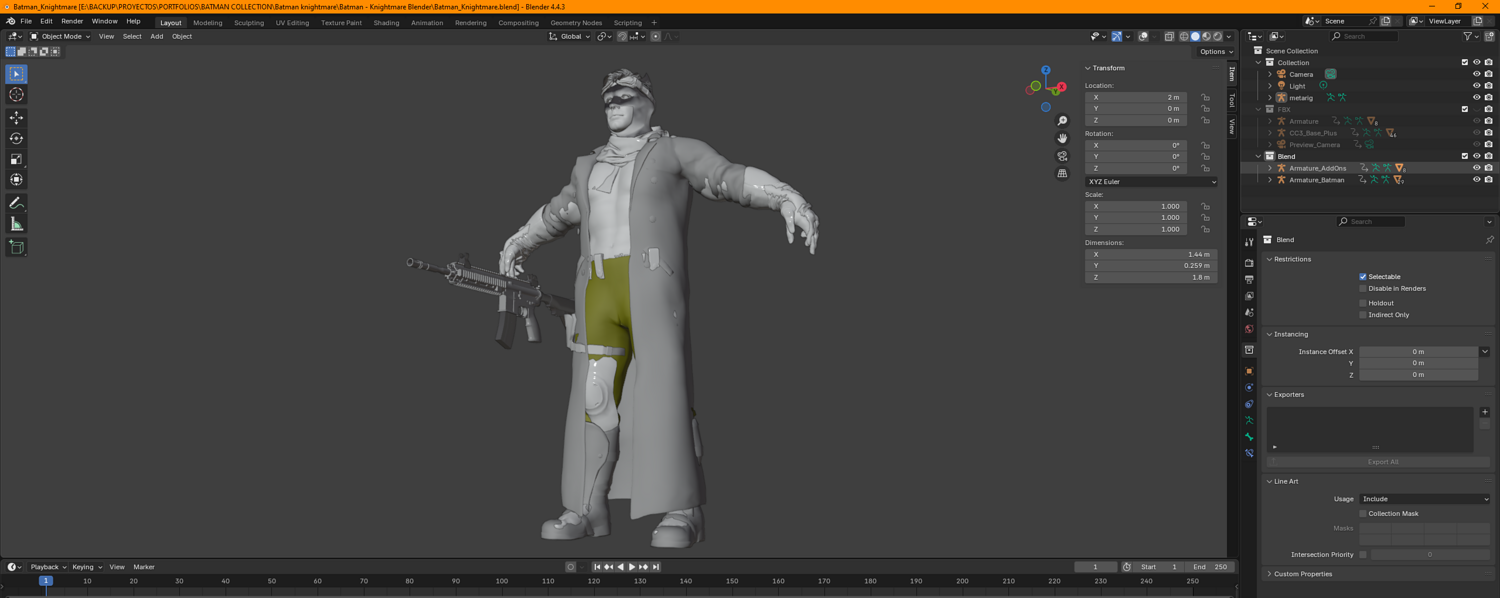Add an exporter with plus button
The width and height of the screenshot is (1500, 598).
[x=1484, y=412]
